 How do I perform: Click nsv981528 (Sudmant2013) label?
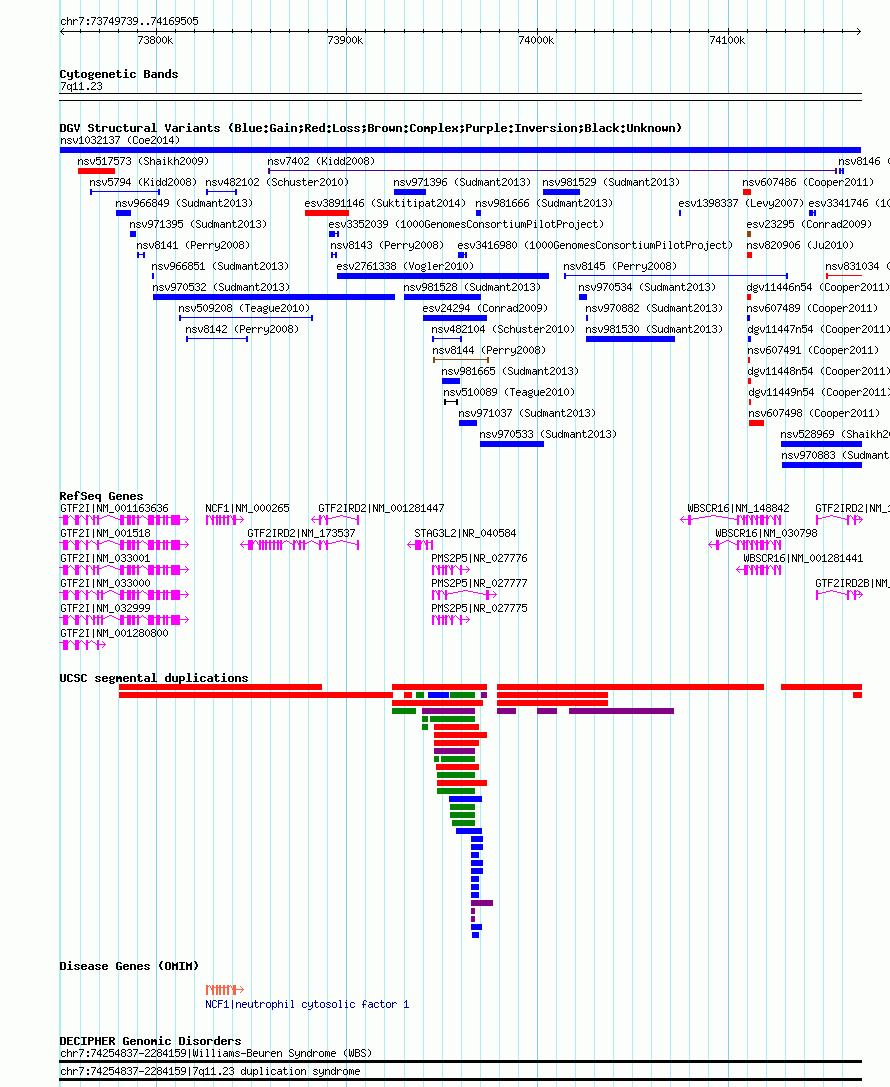coord(471,287)
